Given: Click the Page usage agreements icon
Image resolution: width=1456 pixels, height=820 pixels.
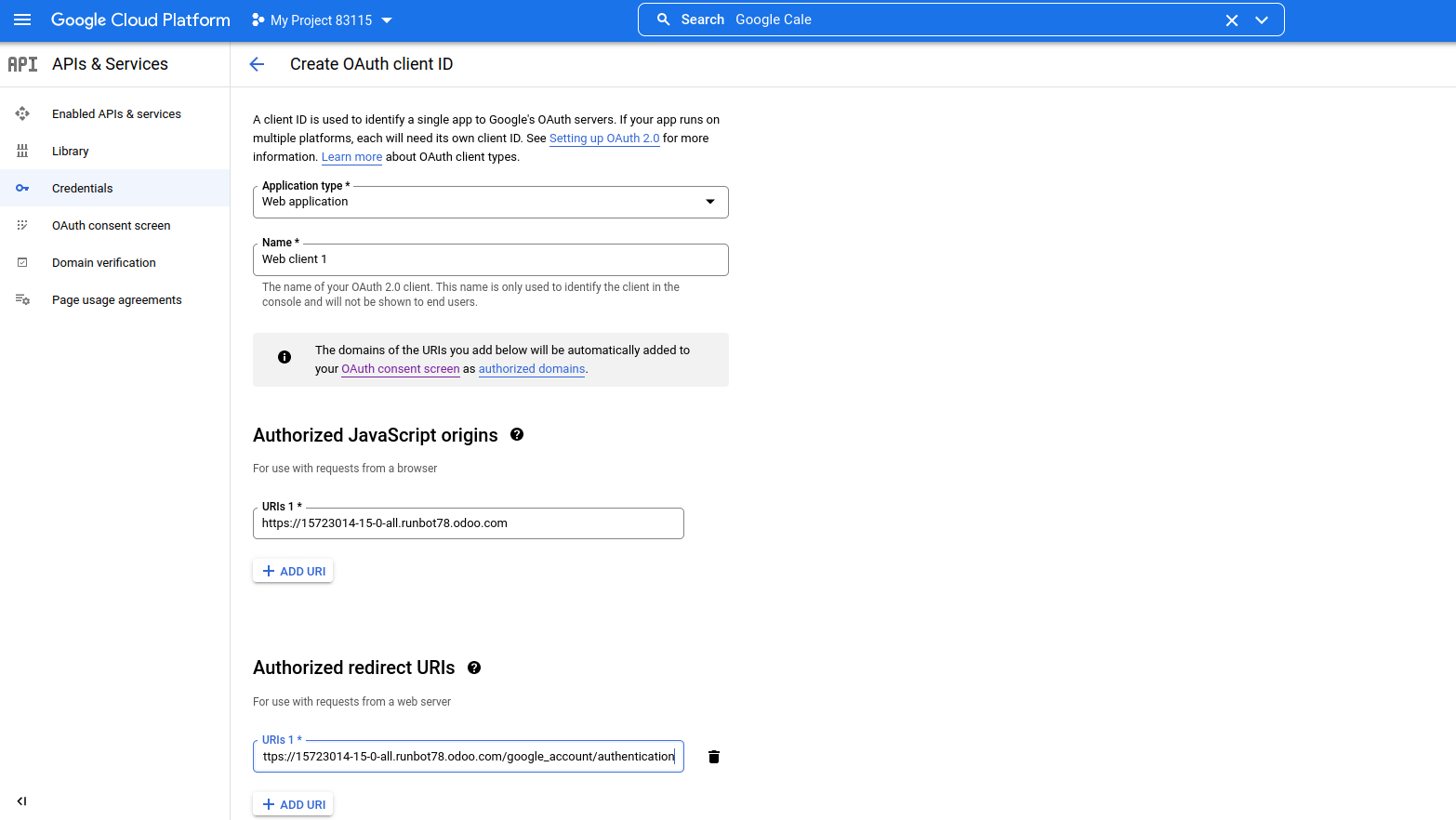Looking at the screenshot, I should pyautogui.click(x=22, y=299).
